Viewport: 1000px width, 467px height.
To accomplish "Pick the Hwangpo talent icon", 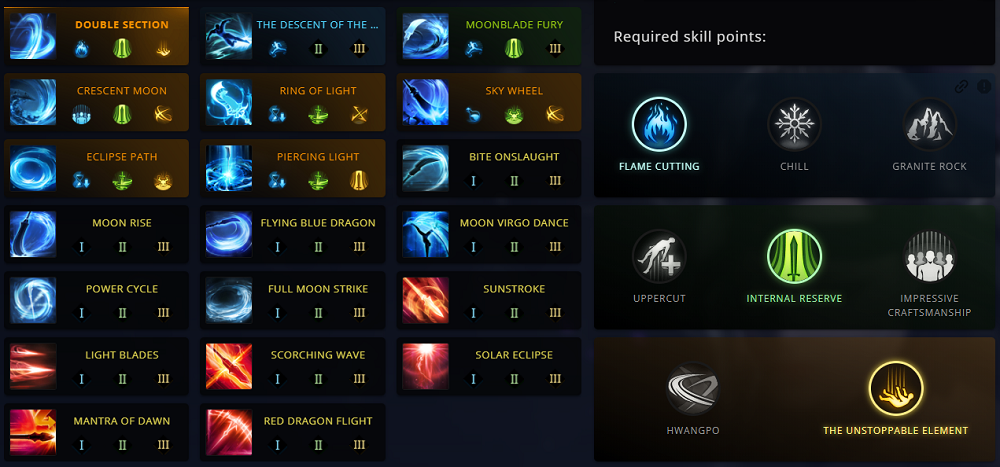I will pyautogui.click(x=693, y=388).
